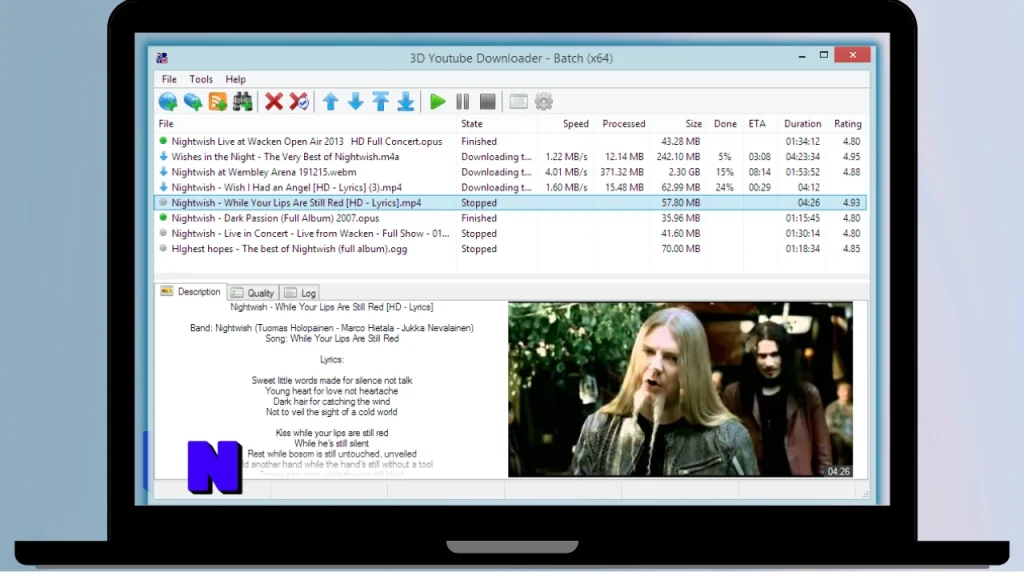Select HIghest hopes full album ogg row

511,249
